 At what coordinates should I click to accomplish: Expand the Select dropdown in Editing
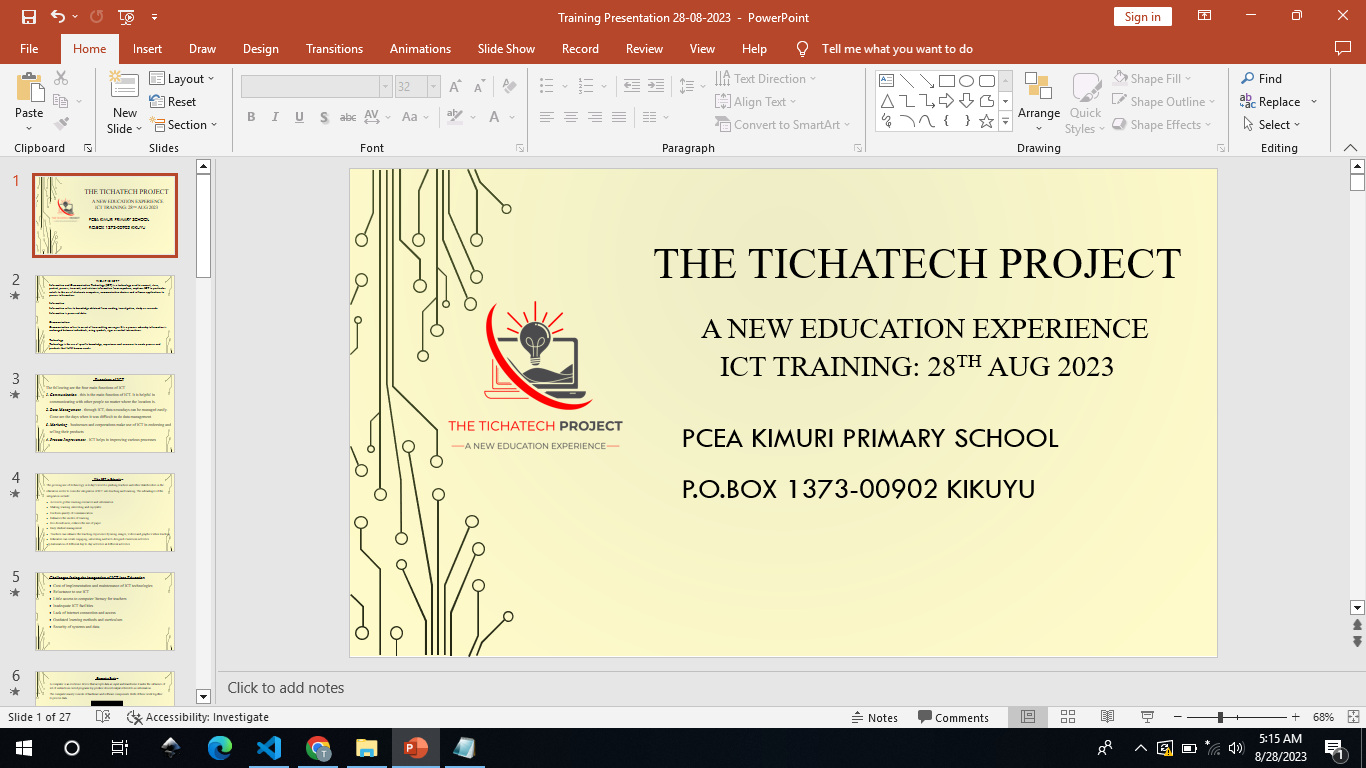click(x=1272, y=125)
